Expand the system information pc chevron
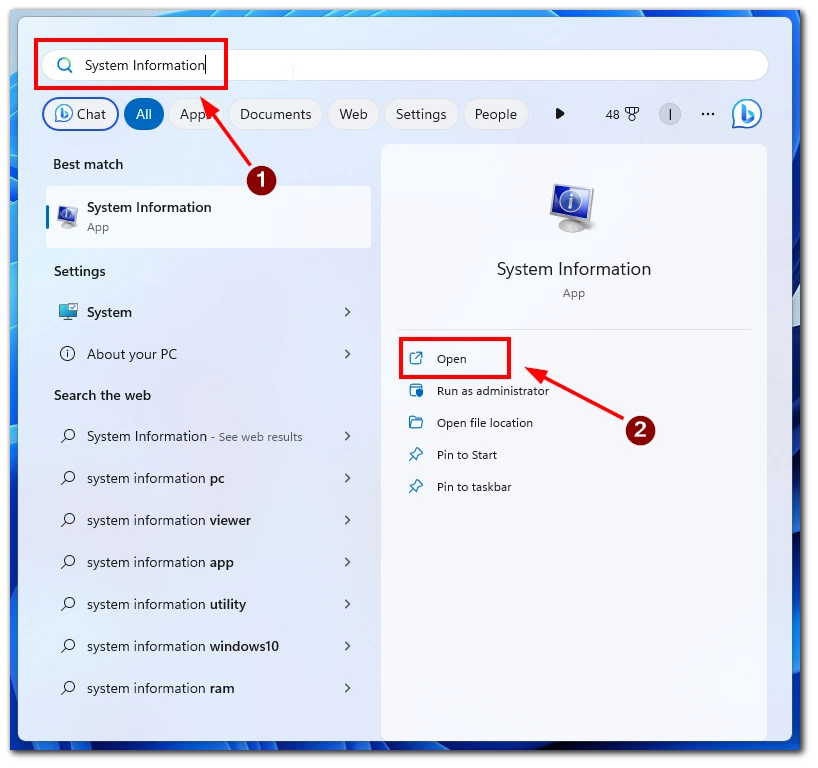 tap(347, 478)
